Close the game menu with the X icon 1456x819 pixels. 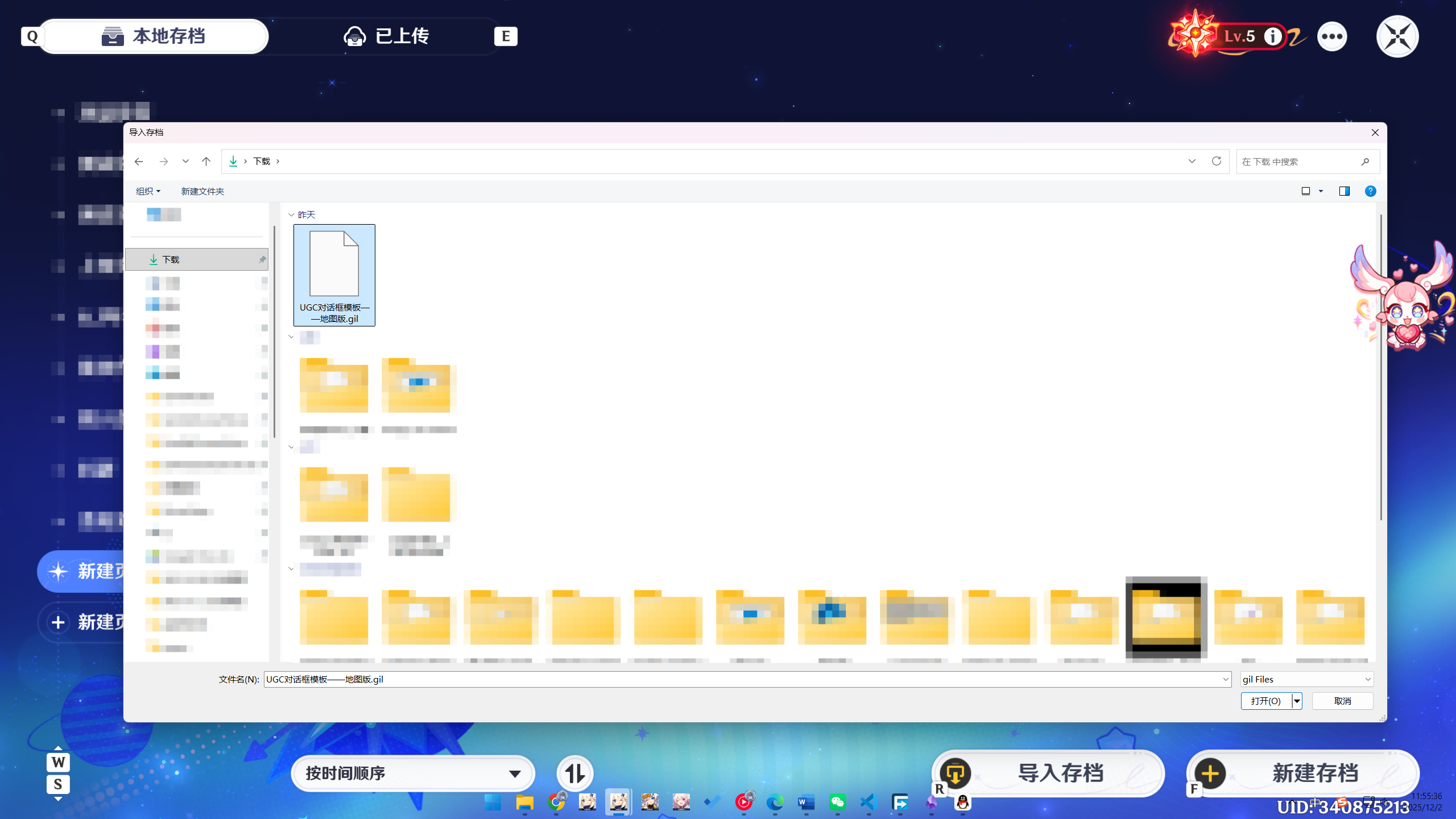click(x=1397, y=37)
